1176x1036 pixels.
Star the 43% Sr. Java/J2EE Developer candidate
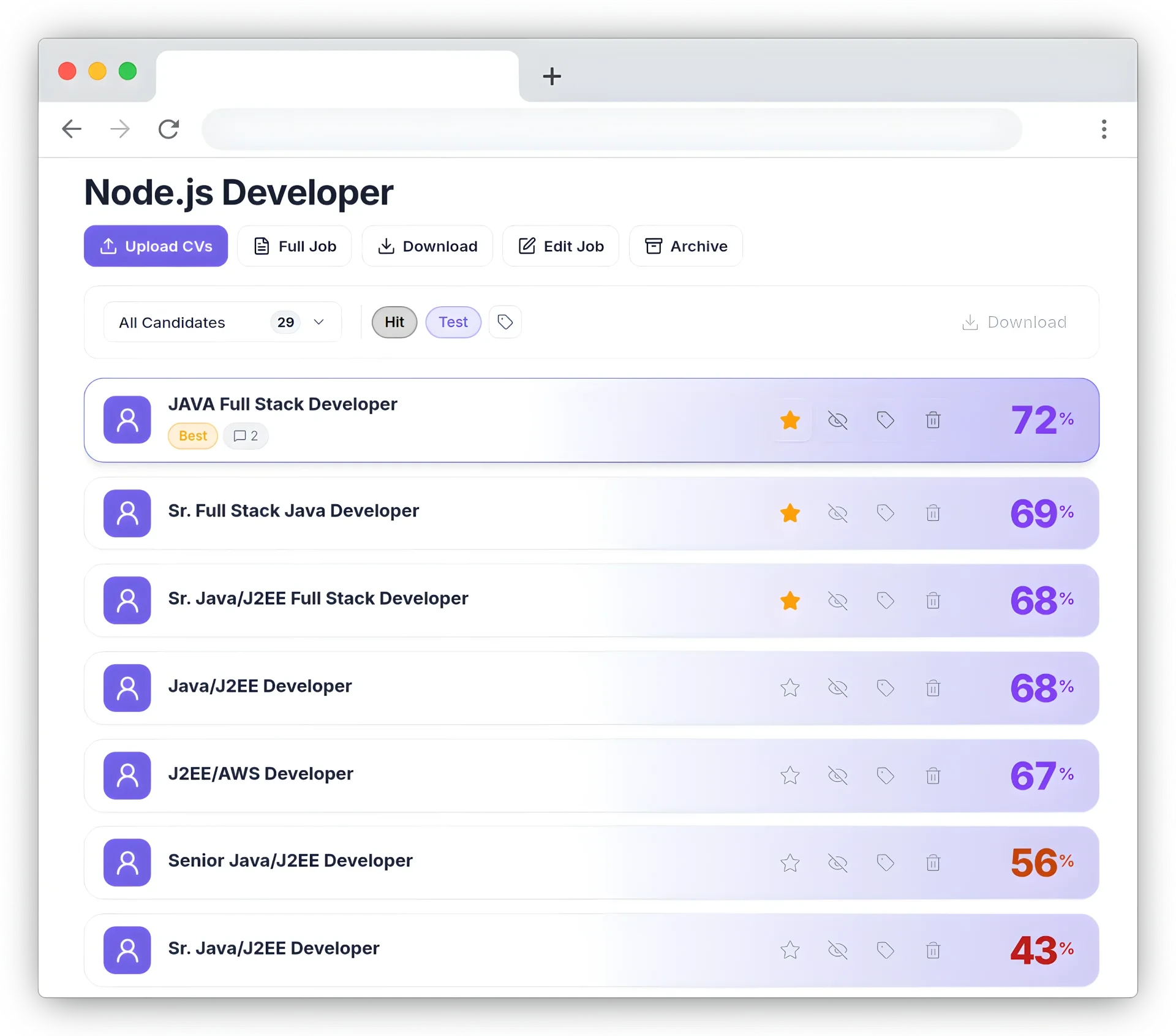(790, 951)
